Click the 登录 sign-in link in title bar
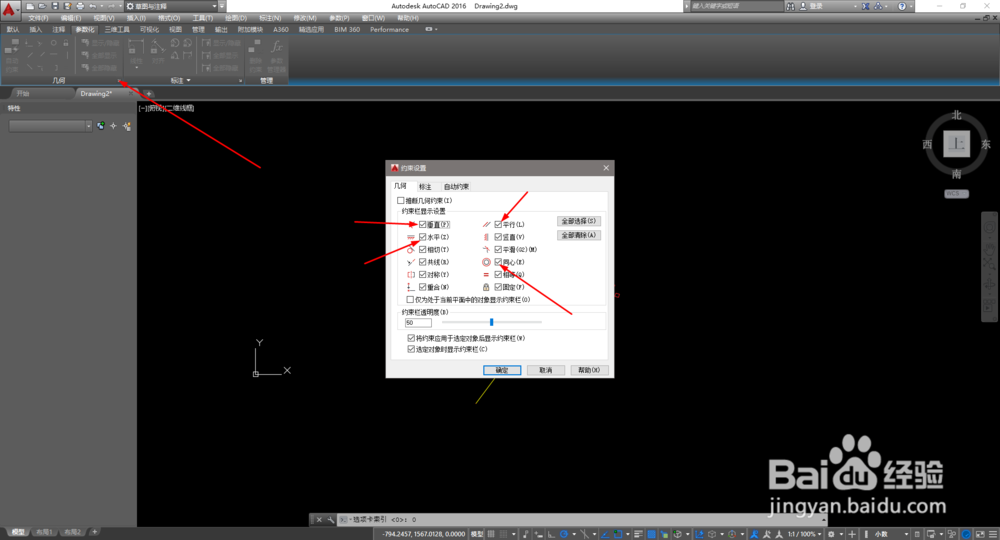The width and height of the screenshot is (1000, 540). [816, 6]
